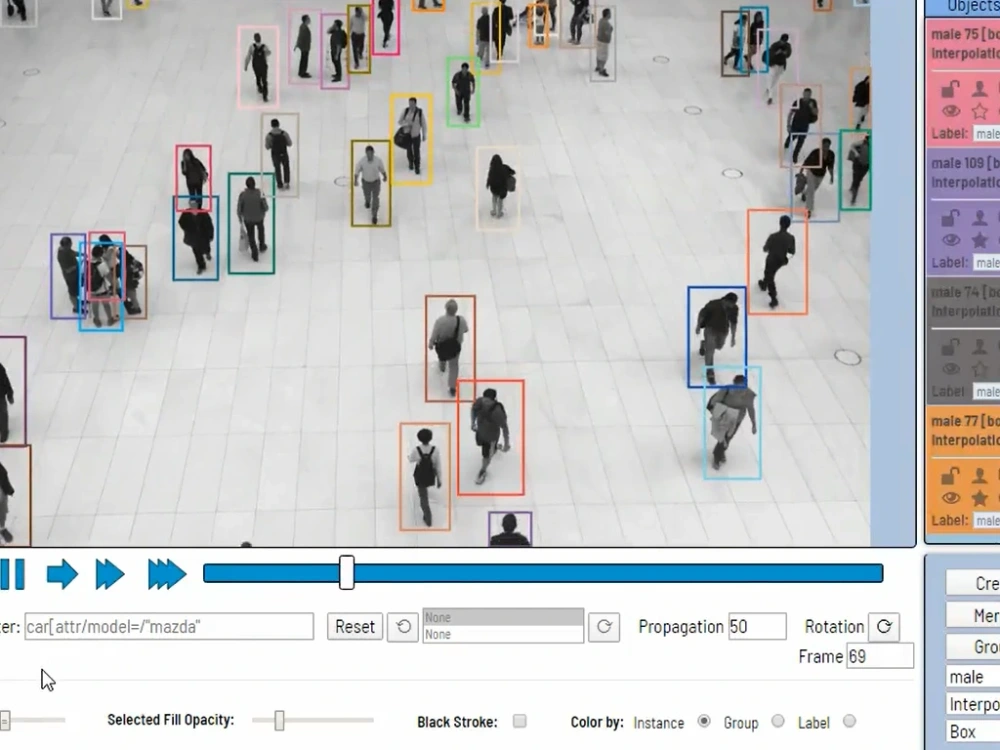Toggle keyframe star for male 74
The width and height of the screenshot is (1000, 750).
[980, 369]
